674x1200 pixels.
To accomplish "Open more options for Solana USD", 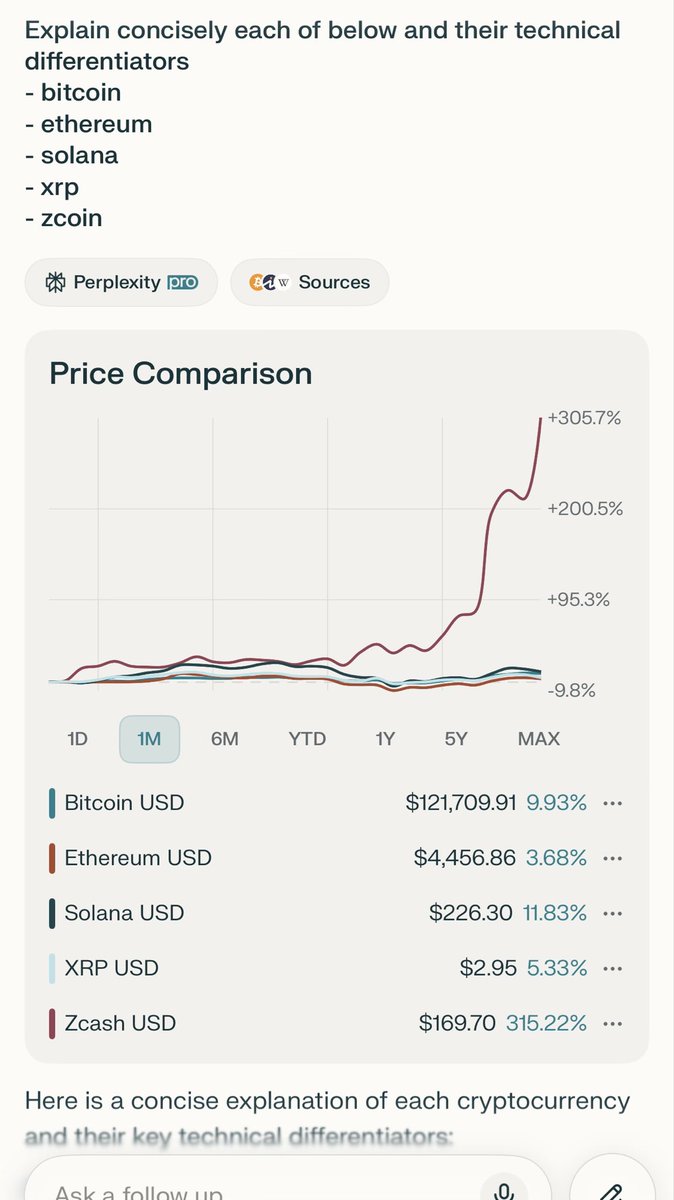I will pos(614,913).
